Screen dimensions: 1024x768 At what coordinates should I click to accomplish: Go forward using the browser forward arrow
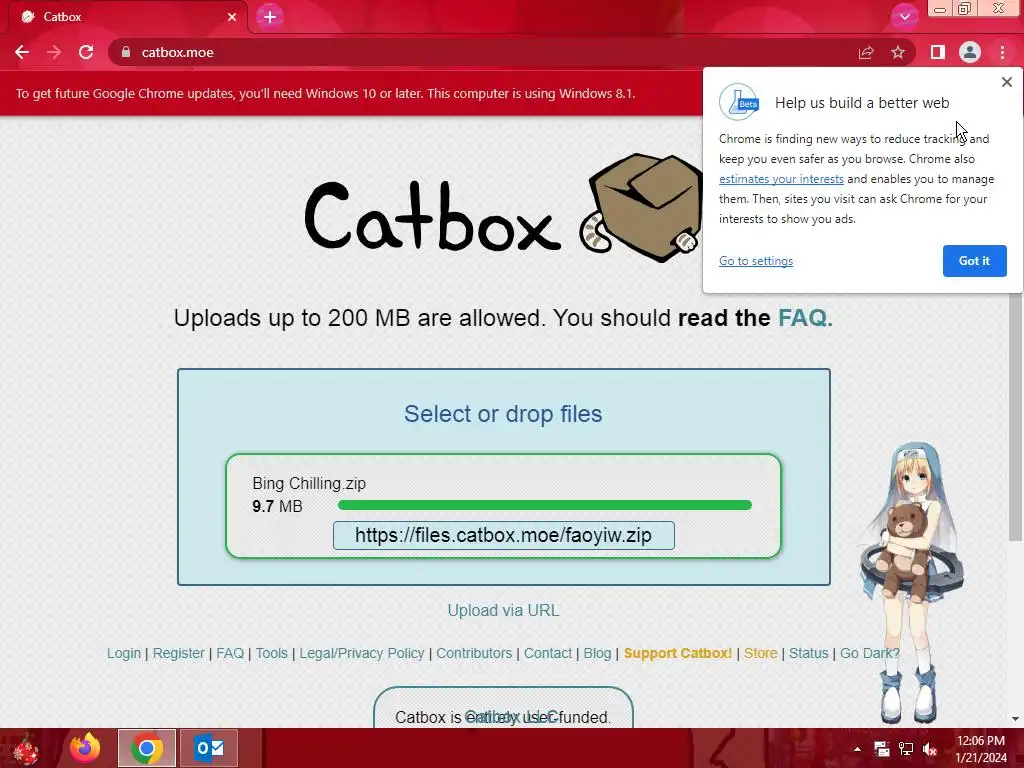(54, 52)
